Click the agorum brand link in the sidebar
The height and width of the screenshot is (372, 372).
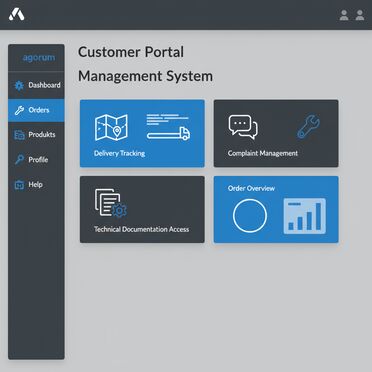(39, 58)
